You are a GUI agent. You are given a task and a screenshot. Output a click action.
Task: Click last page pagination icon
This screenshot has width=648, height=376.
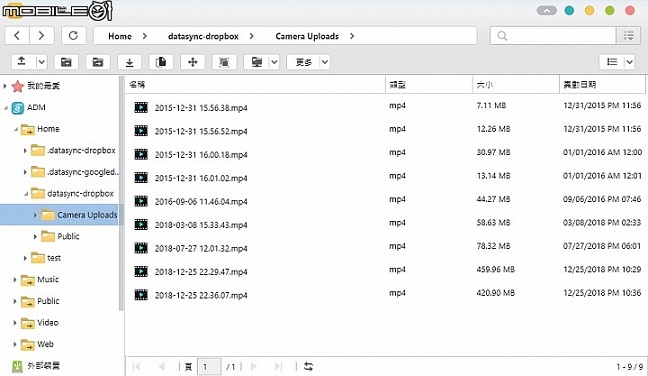click(279, 366)
